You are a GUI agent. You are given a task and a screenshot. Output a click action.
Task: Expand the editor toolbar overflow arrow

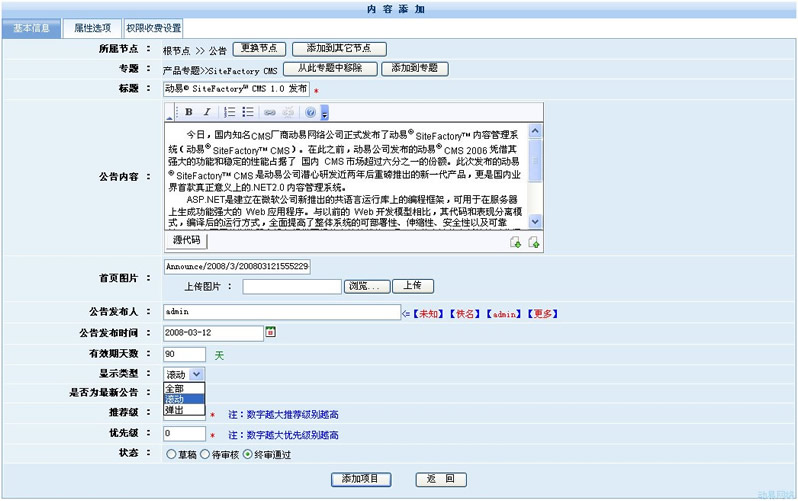[x=325, y=113]
